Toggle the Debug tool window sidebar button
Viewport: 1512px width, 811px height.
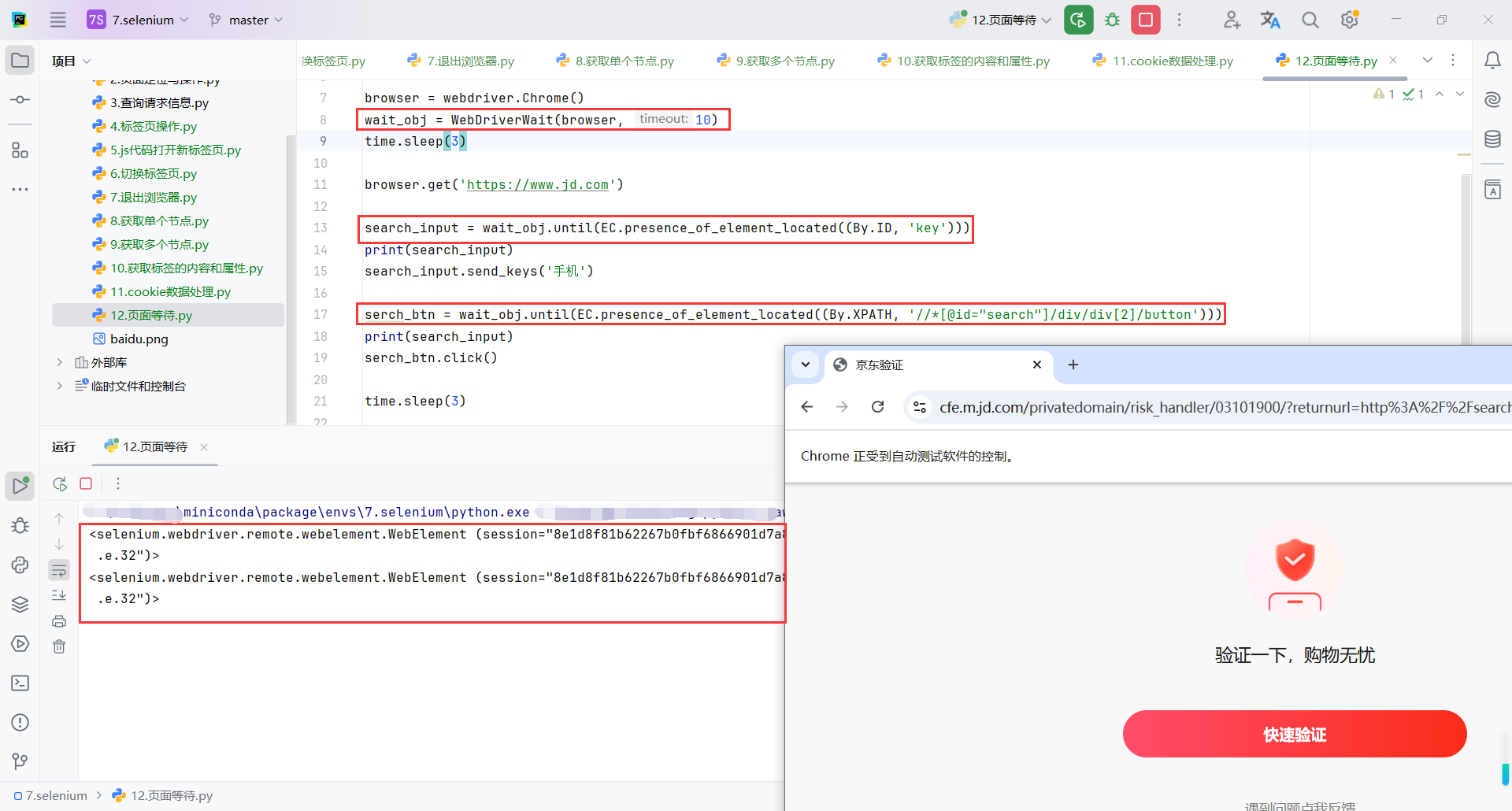20,525
